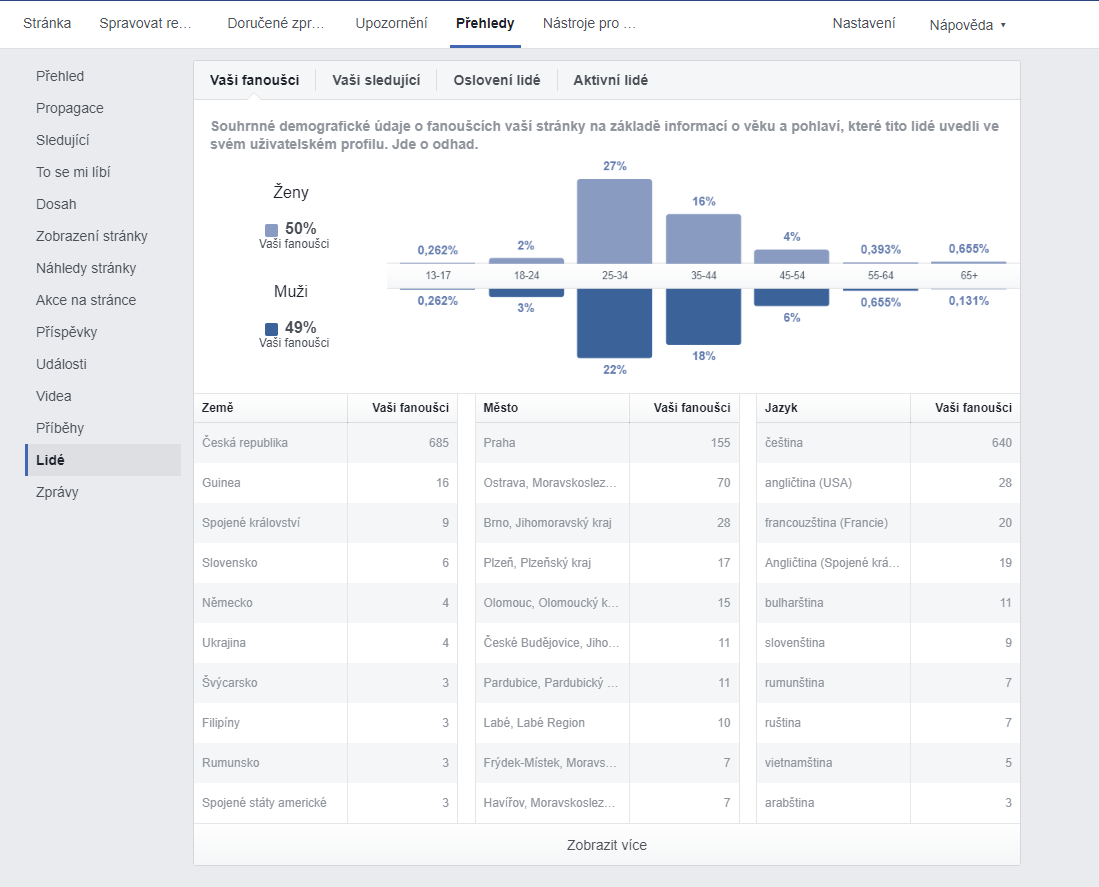Switch to Vaši sledující tab
Screen dimensions: 1099x887
pos(376,80)
